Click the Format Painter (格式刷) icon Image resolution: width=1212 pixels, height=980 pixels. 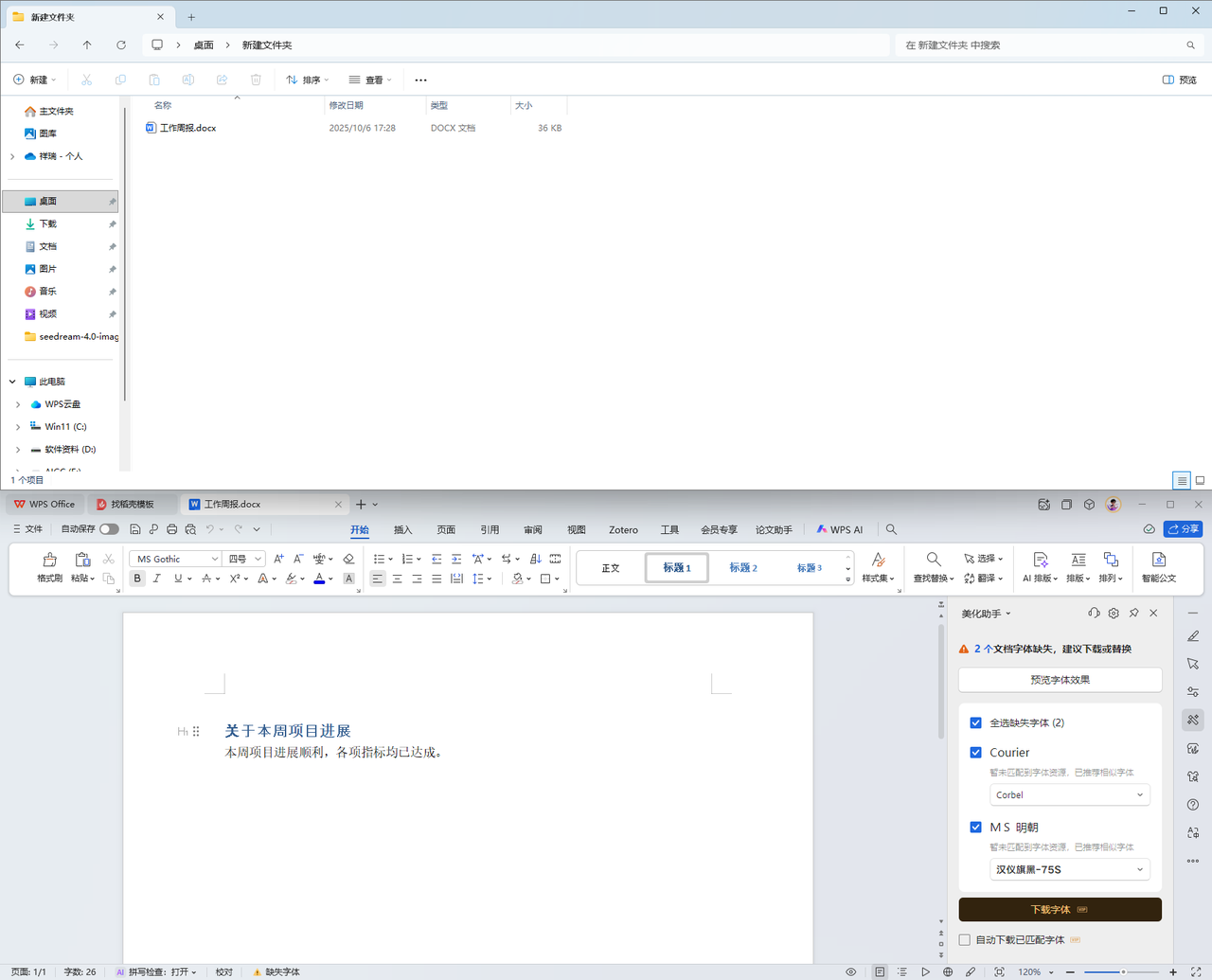pos(50,560)
